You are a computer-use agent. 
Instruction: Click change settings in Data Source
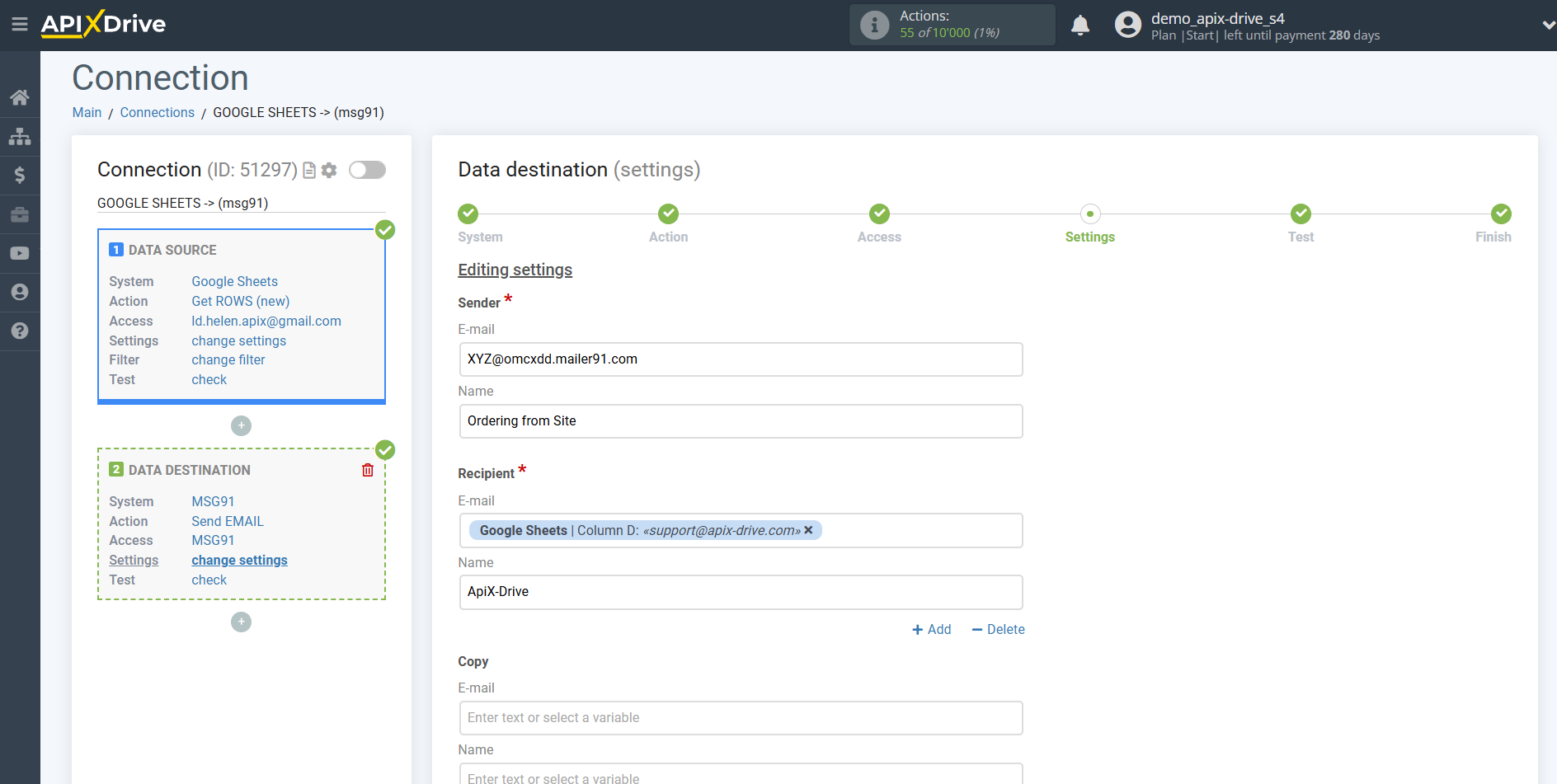pos(239,340)
